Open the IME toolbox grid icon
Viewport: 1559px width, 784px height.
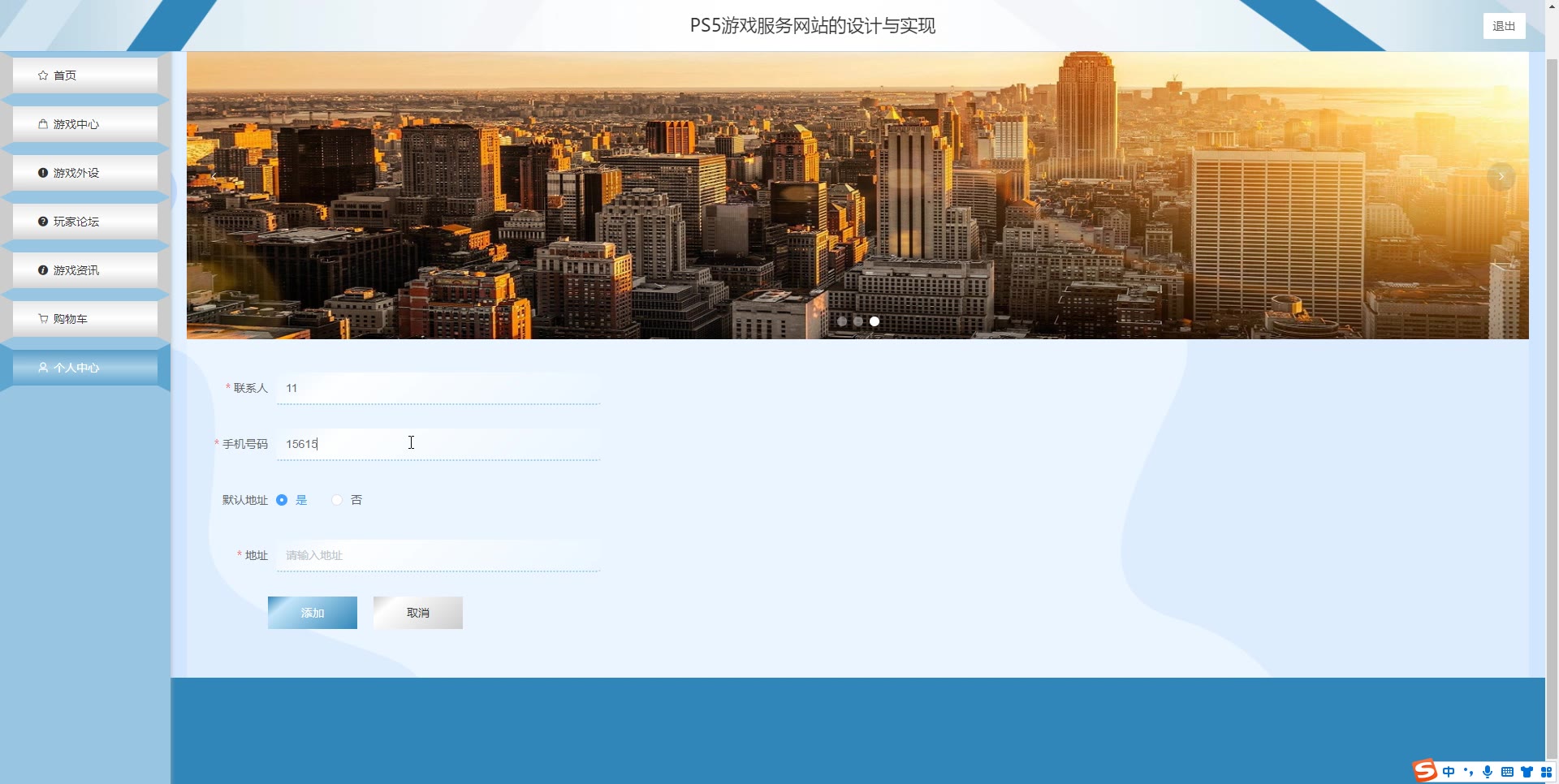(1546, 772)
